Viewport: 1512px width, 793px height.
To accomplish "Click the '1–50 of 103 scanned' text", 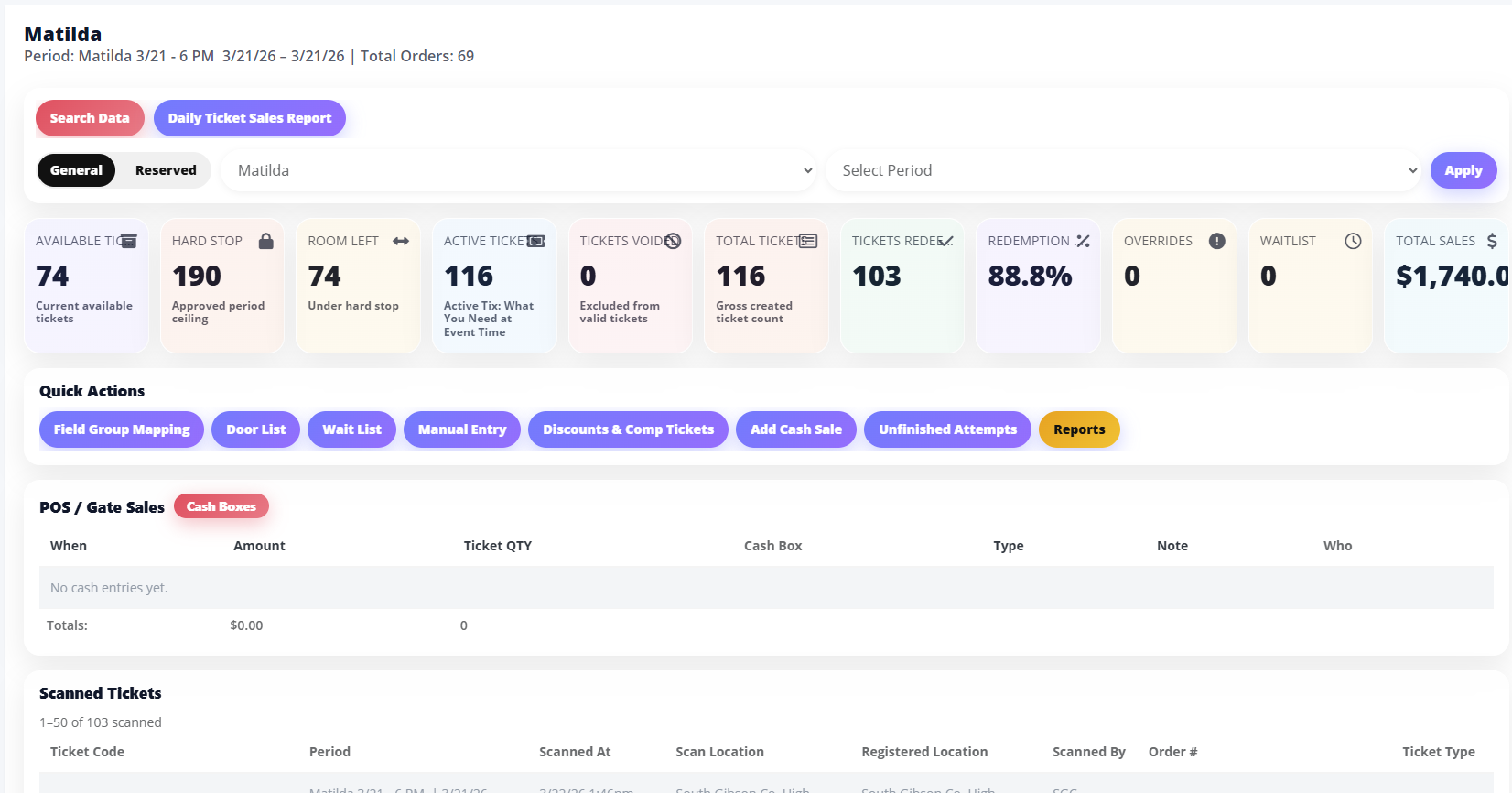I will click(101, 722).
